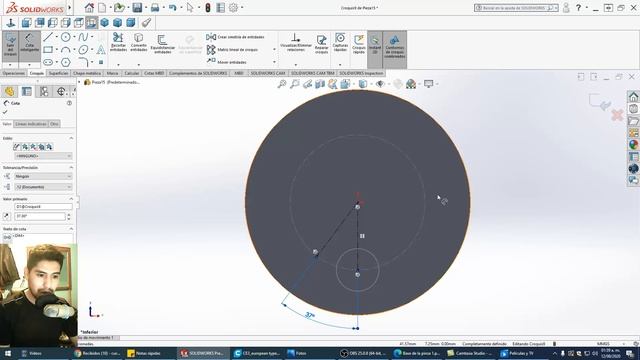
Task: Open the Windows Start button
Action: coord(7,353)
